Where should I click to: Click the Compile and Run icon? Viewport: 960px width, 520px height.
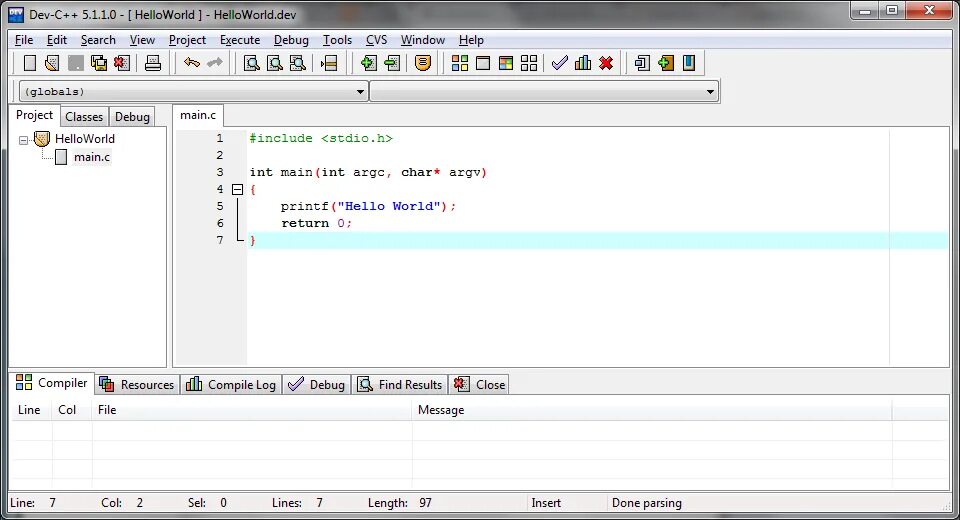tap(506, 63)
